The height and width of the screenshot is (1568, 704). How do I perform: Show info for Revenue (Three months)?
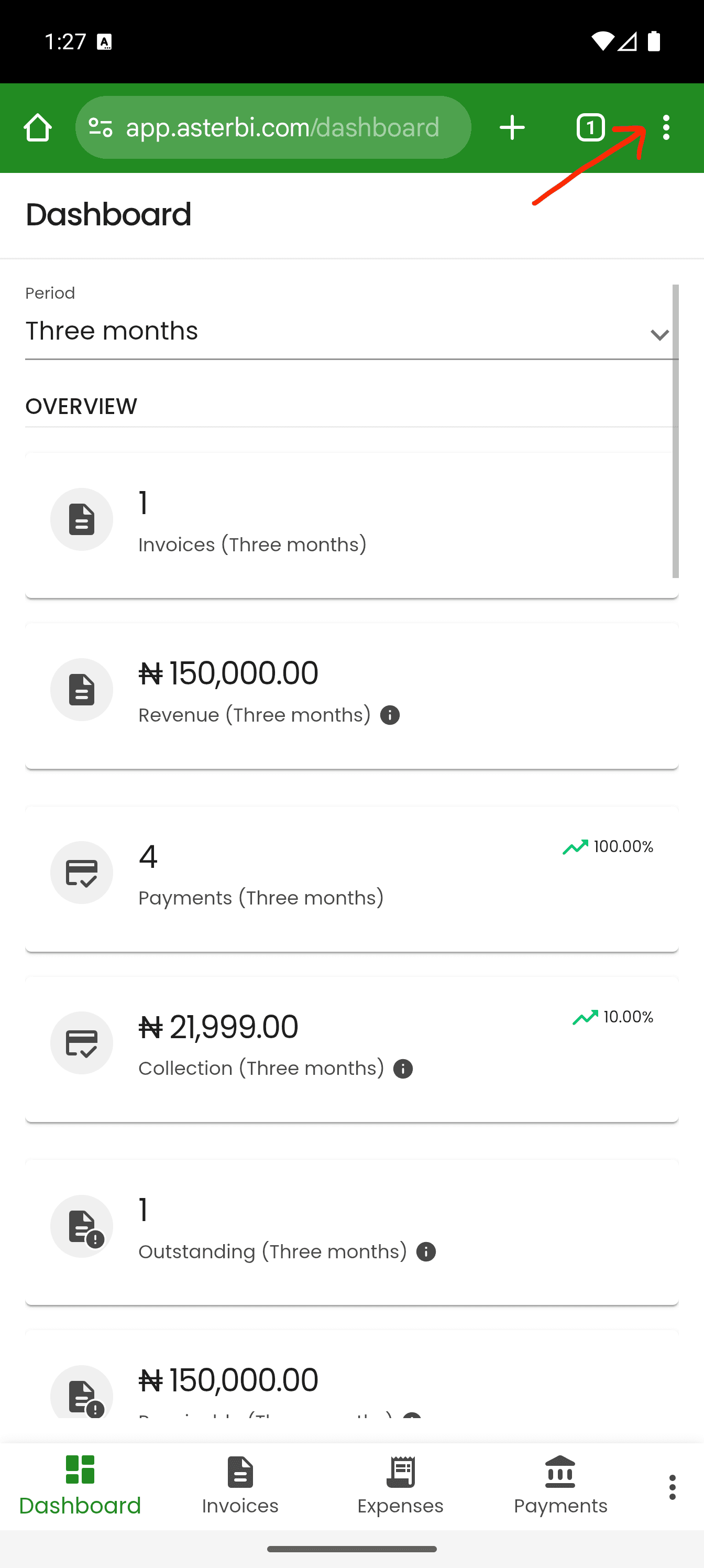coord(390,715)
